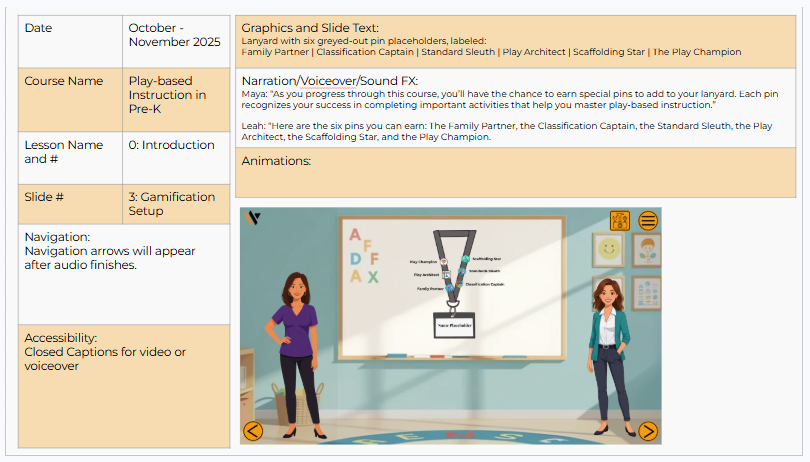Image resolution: width=810 pixels, height=462 pixels.
Task: Click the "Graphics and Slide Text:" heading
Action: click(310, 28)
